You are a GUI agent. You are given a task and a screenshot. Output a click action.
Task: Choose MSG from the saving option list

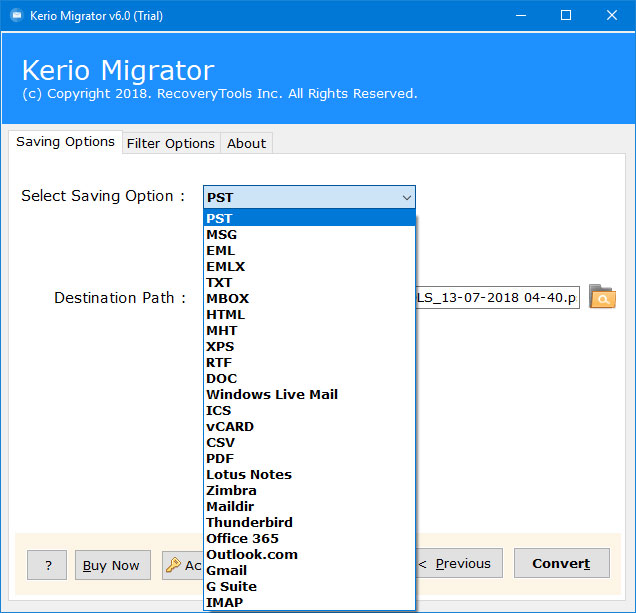[309, 234]
